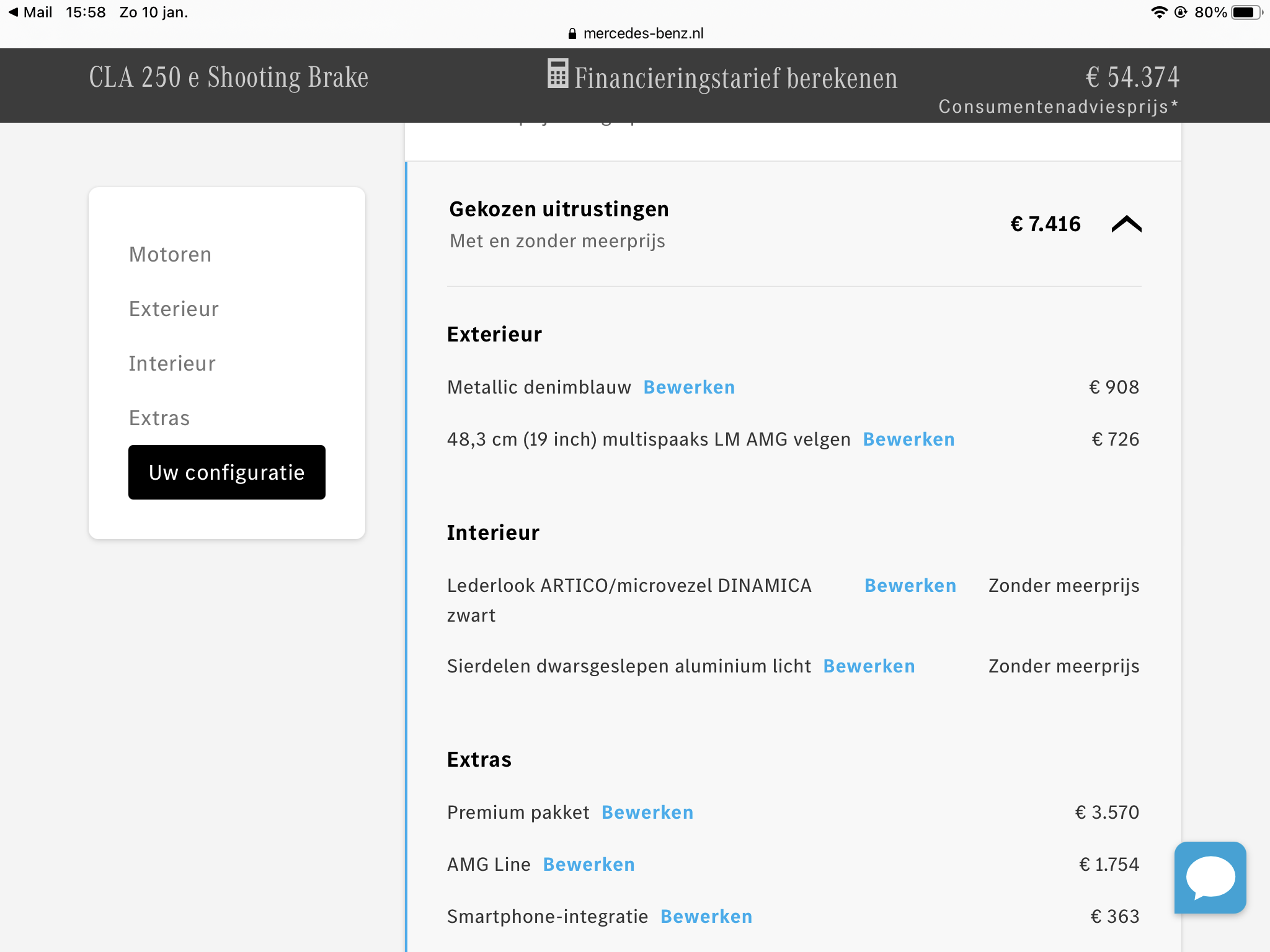Click the Interieur section heading in summary

[493, 533]
